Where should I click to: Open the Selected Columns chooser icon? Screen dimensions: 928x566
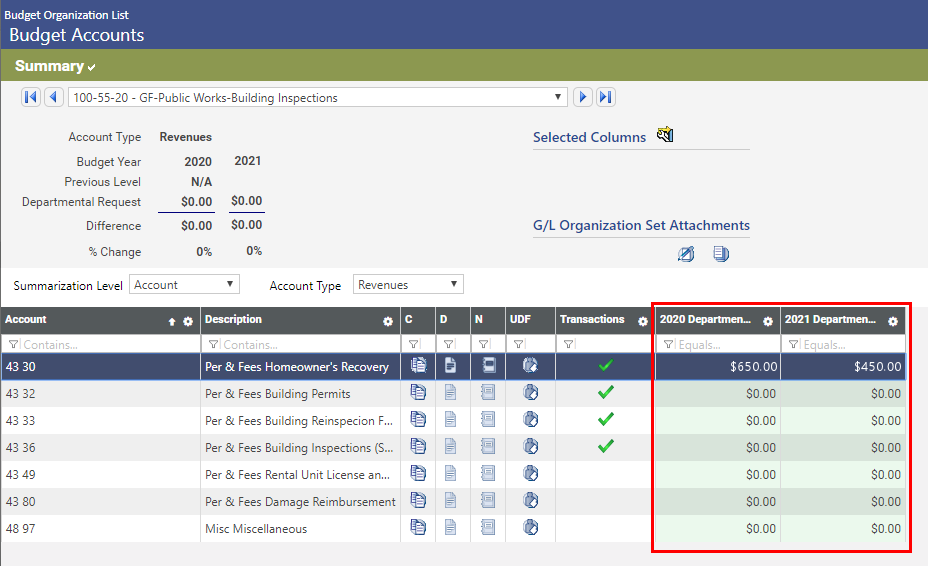pos(665,136)
